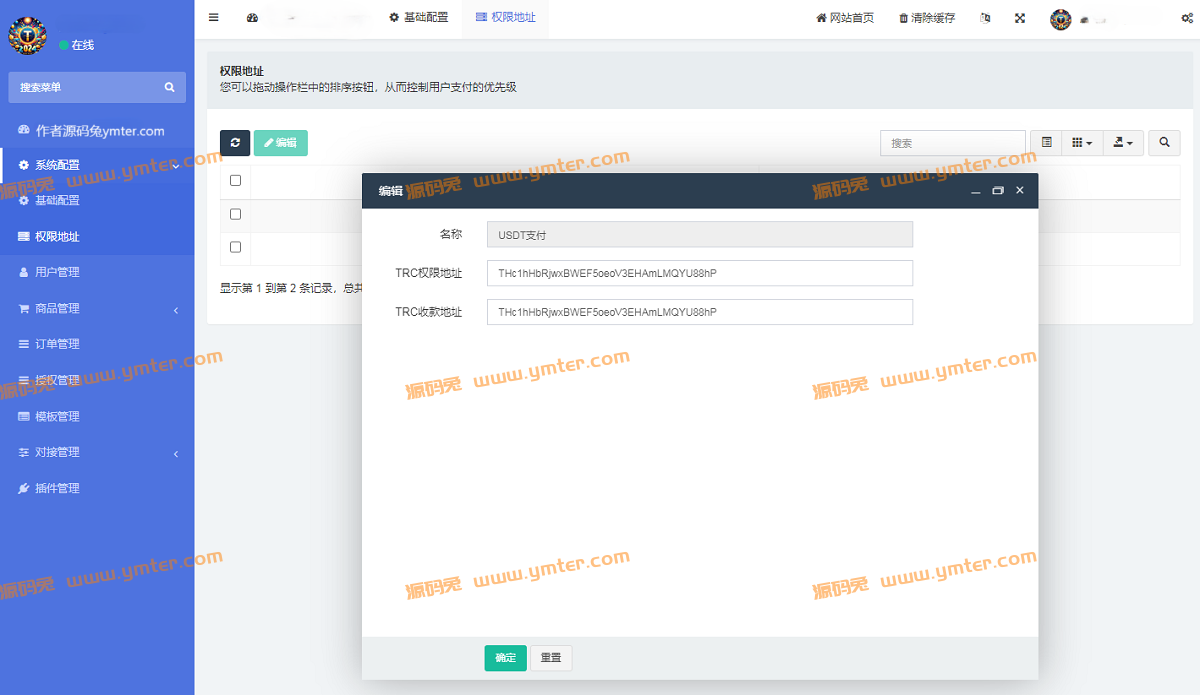
Task: Focus the table 搜索 input
Action: [x=953, y=143]
